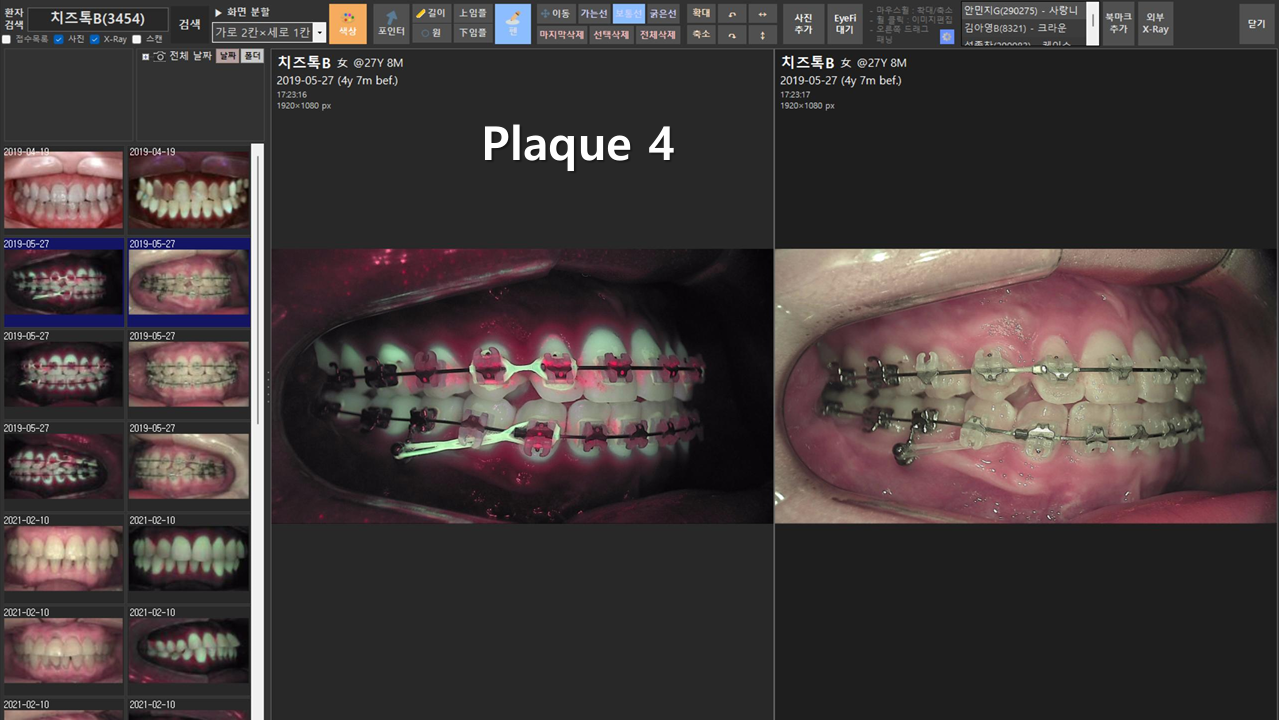
Task: Click the 上임플 upper implant button
Action: [x=472, y=13]
